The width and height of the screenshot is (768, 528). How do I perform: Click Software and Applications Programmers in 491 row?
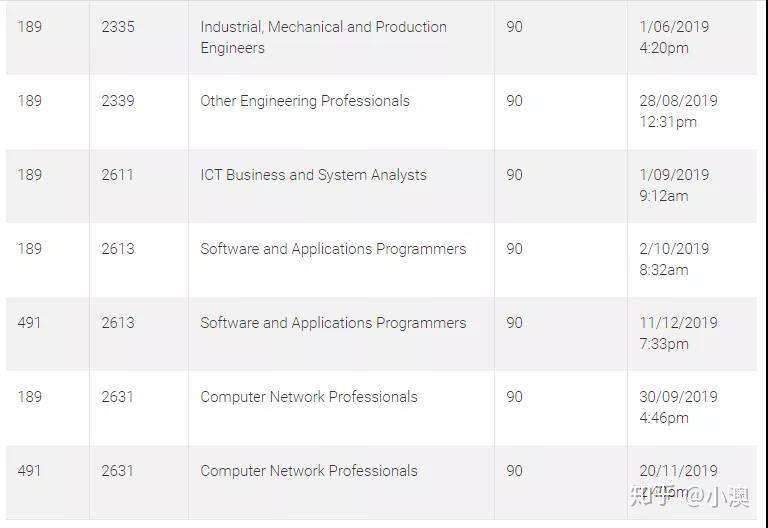coord(333,323)
